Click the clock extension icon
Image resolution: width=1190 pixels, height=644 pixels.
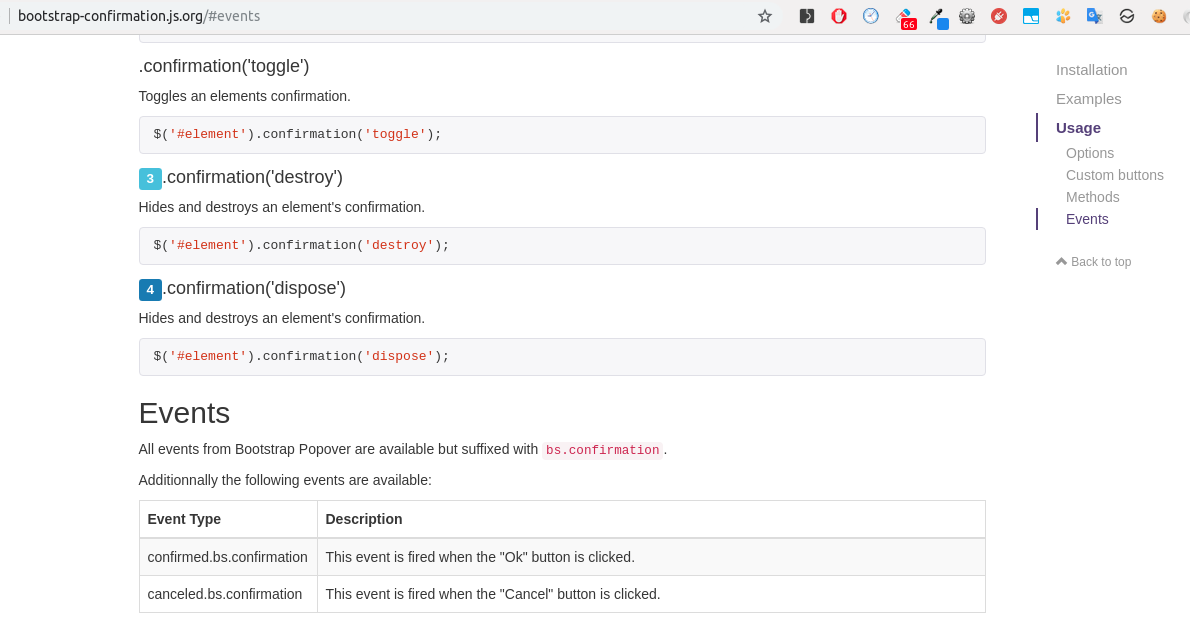tap(871, 15)
